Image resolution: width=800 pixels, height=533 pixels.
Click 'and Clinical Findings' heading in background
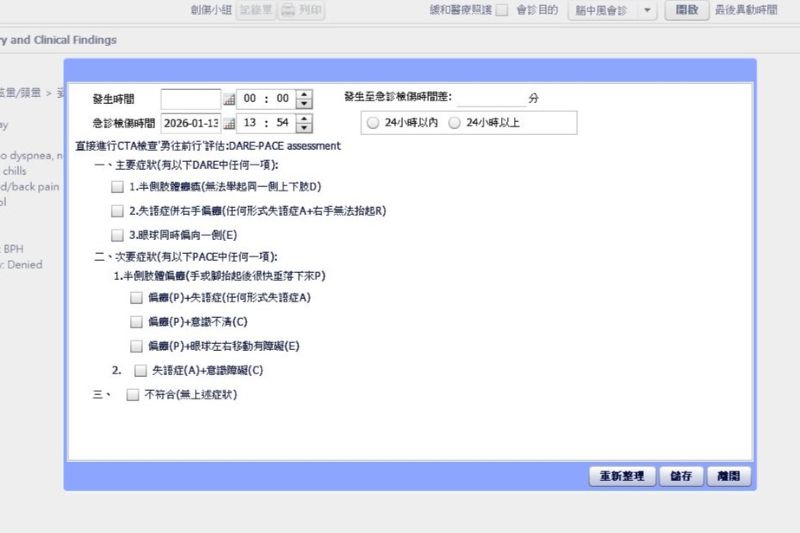[x=63, y=40]
